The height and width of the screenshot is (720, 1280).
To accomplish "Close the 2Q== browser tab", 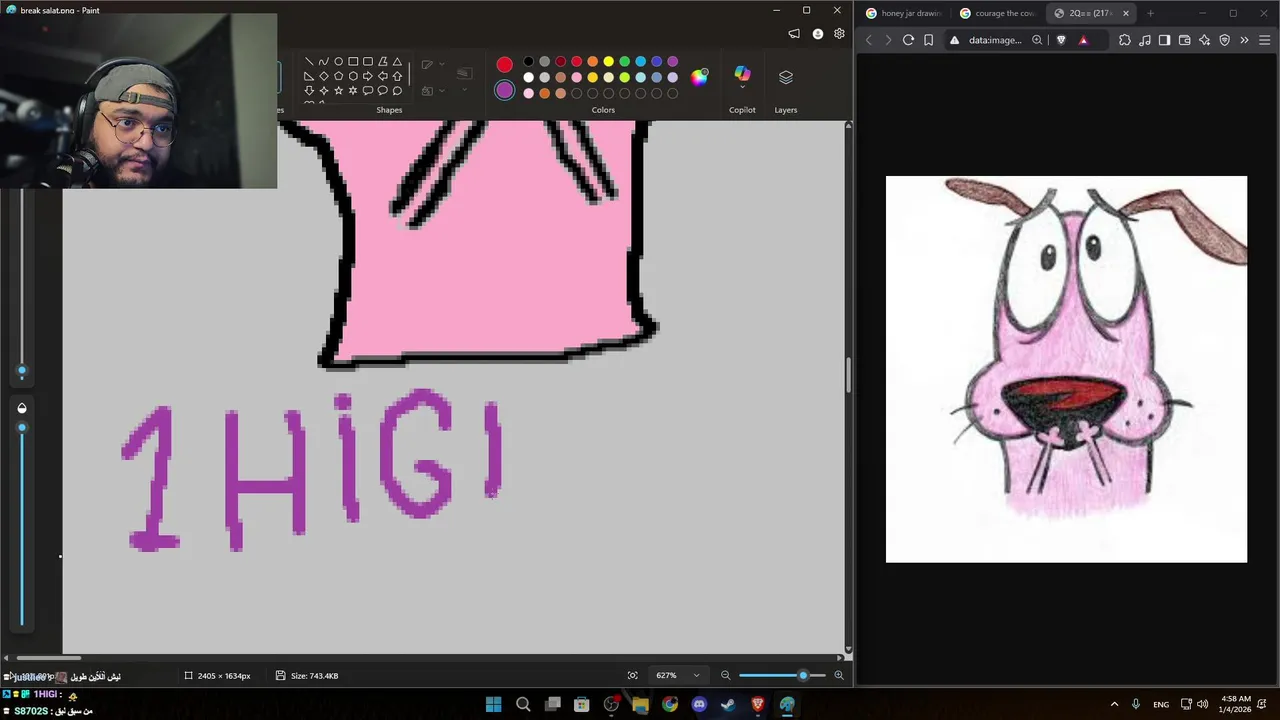I will (x=1126, y=13).
